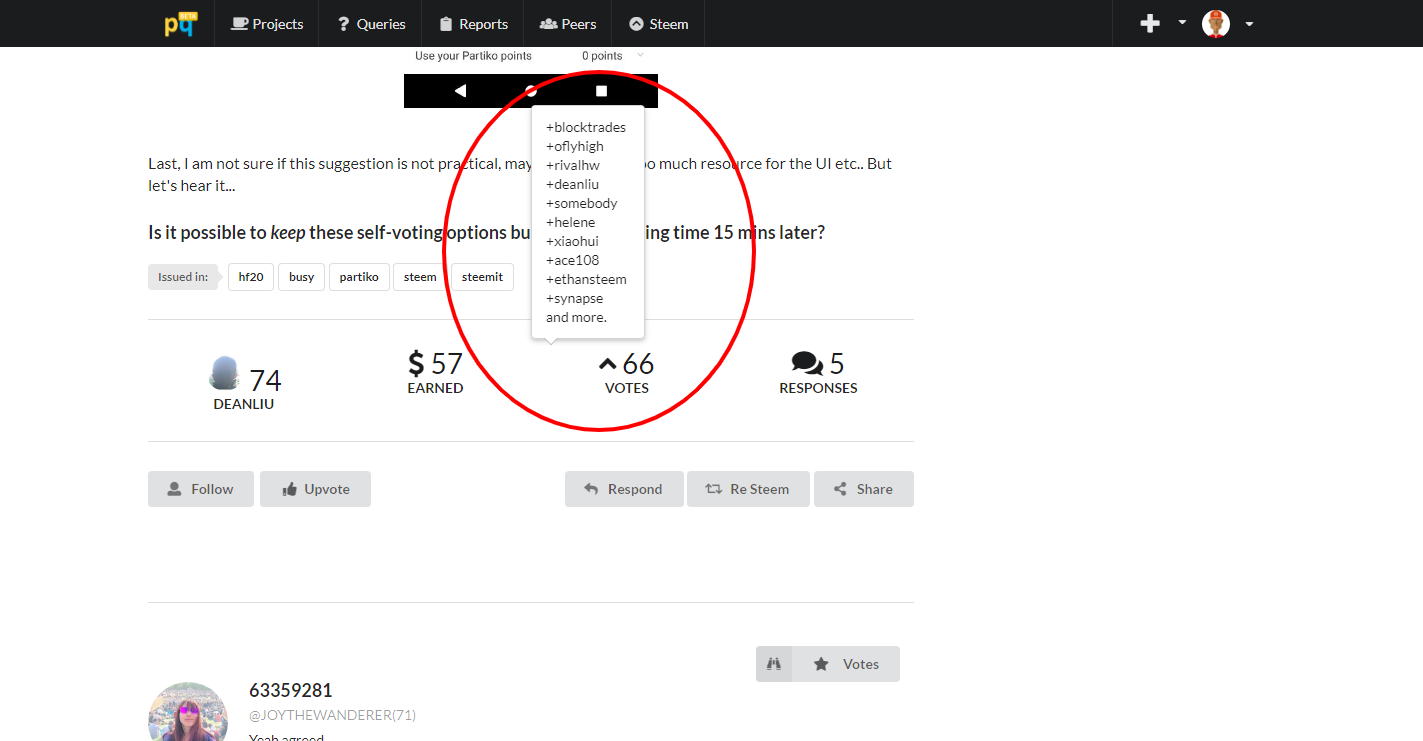Select +helene in the voters popup
The width and height of the screenshot is (1423, 741).
pyautogui.click(x=571, y=222)
